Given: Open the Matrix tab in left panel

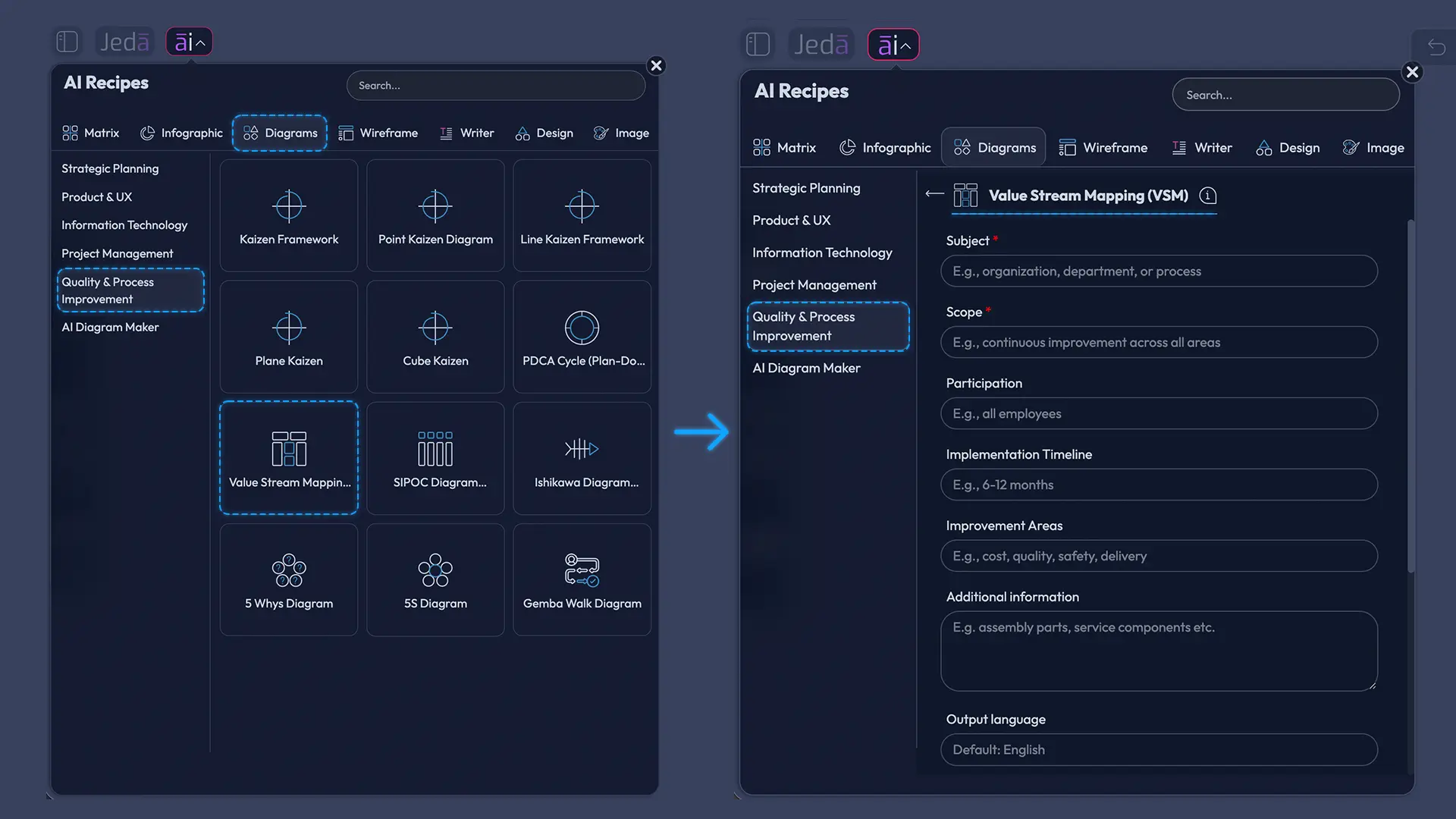Looking at the screenshot, I should click(91, 133).
